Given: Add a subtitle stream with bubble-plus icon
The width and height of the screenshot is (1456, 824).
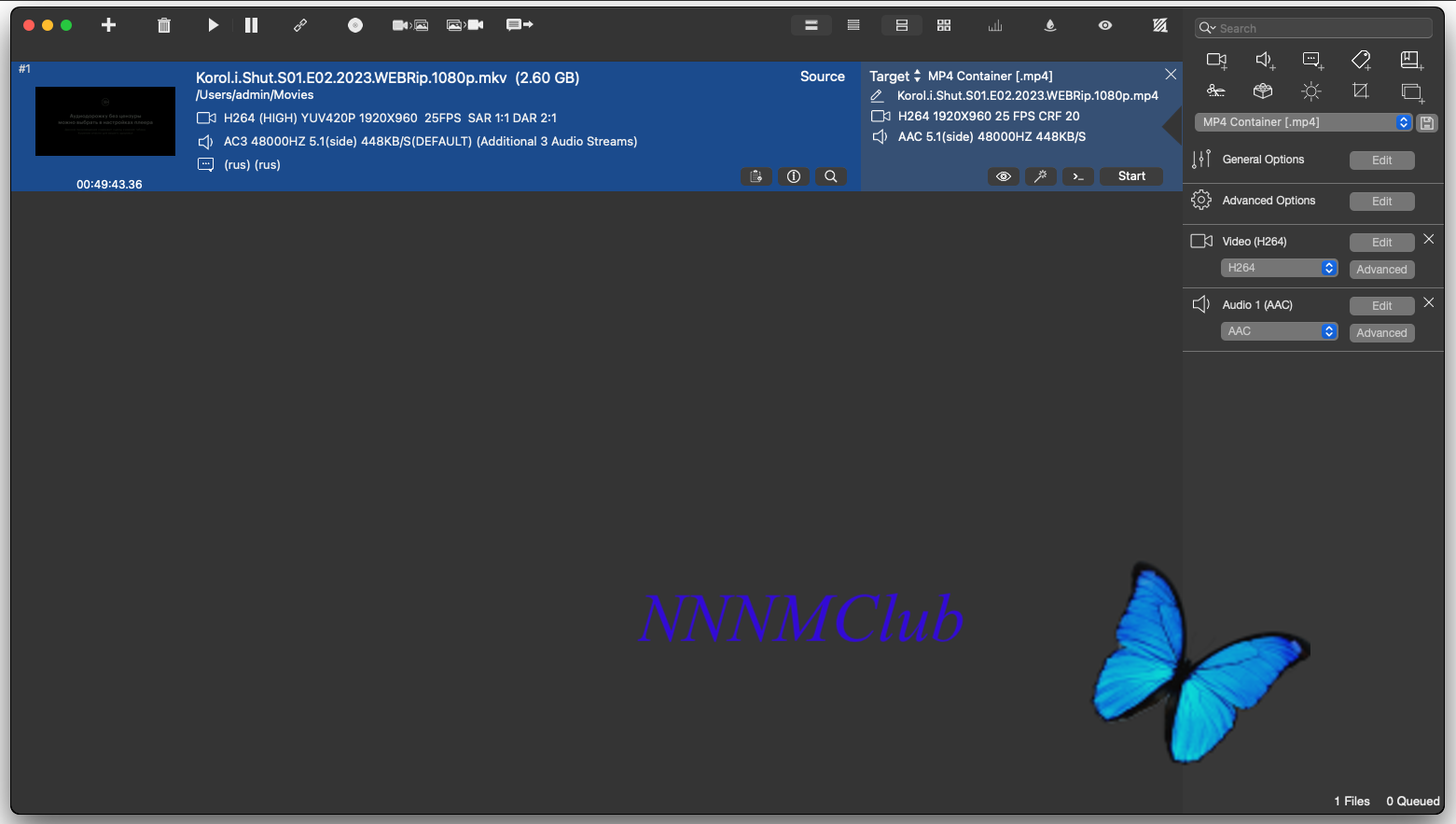Looking at the screenshot, I should tap(1313, 61).
